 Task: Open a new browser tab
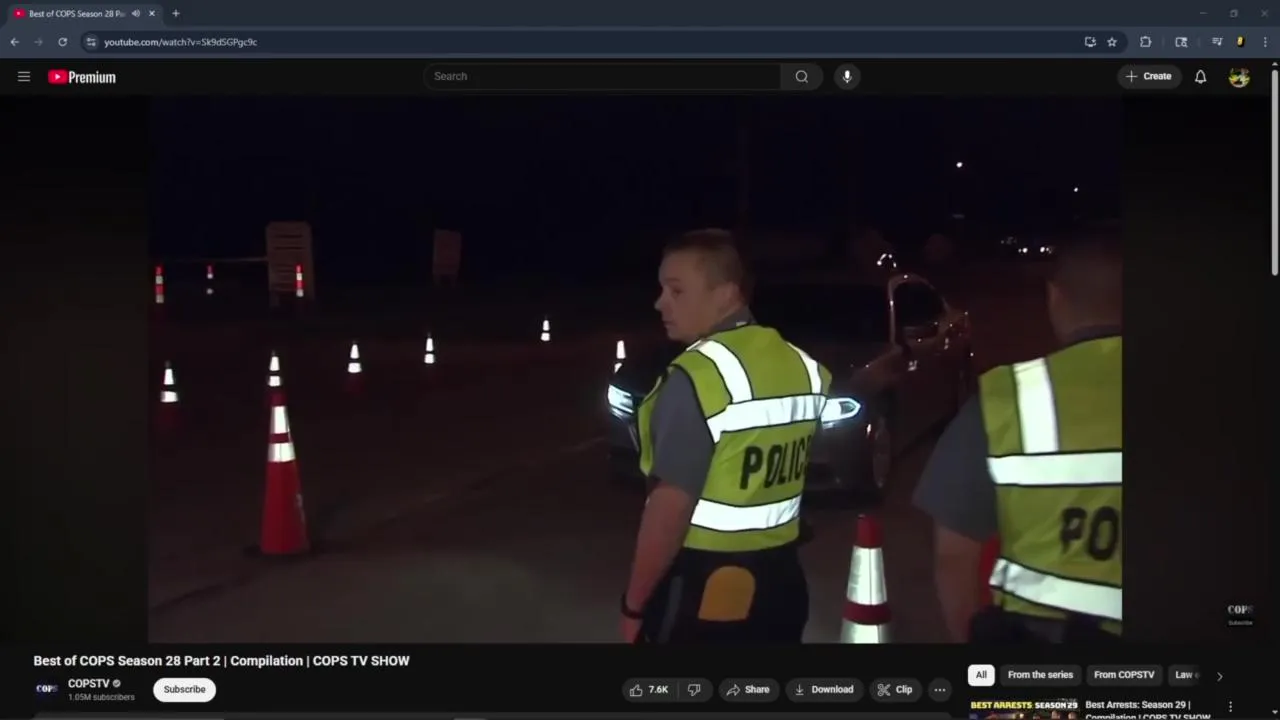[x=176, y=14]
